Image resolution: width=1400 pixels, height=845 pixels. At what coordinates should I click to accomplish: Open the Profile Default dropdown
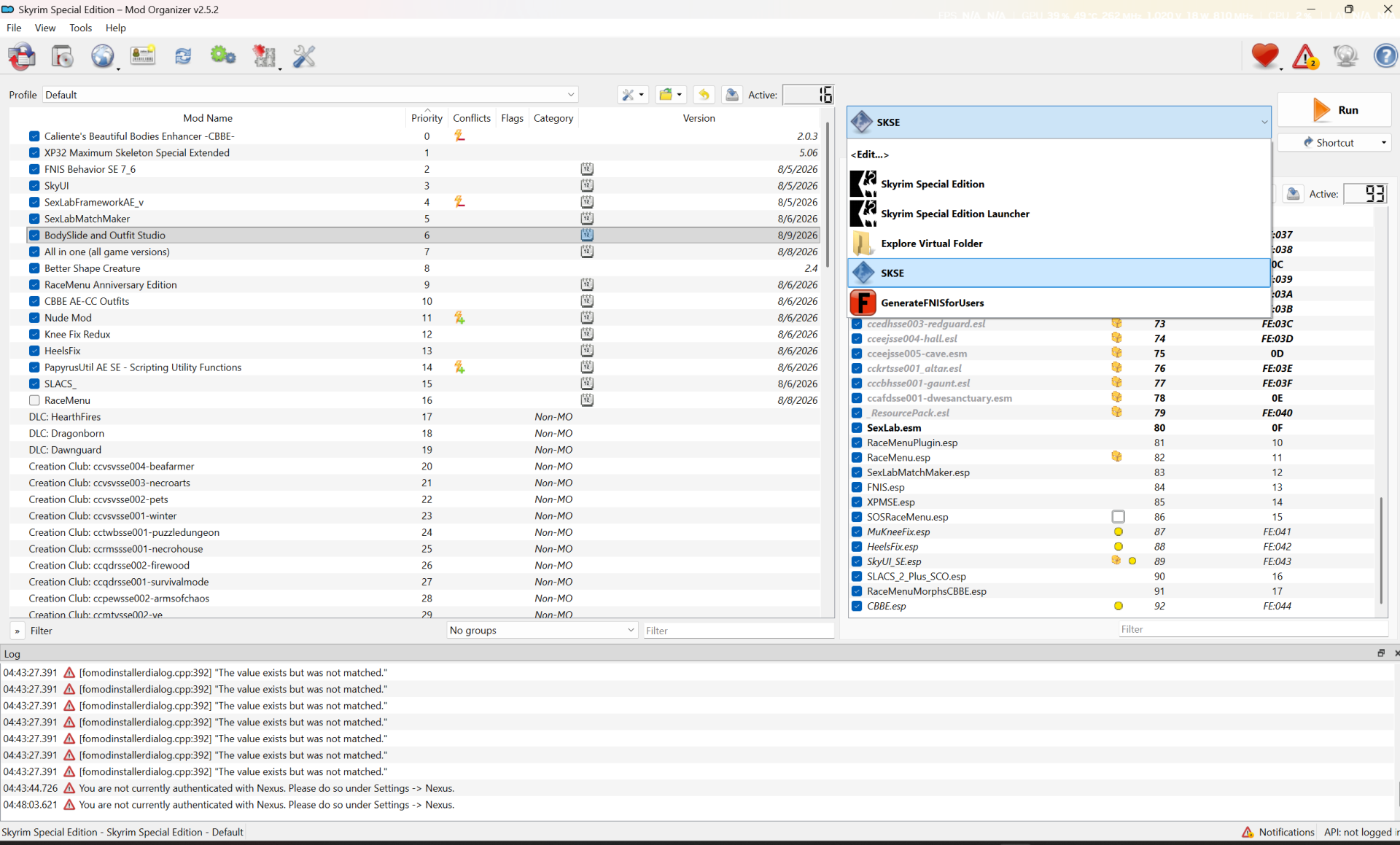click(x=310, y=95)
